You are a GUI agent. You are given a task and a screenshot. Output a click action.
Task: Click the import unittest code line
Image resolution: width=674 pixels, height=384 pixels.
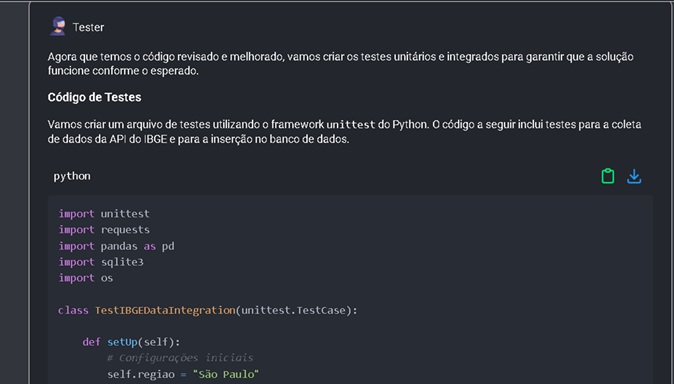click(104, 214)
